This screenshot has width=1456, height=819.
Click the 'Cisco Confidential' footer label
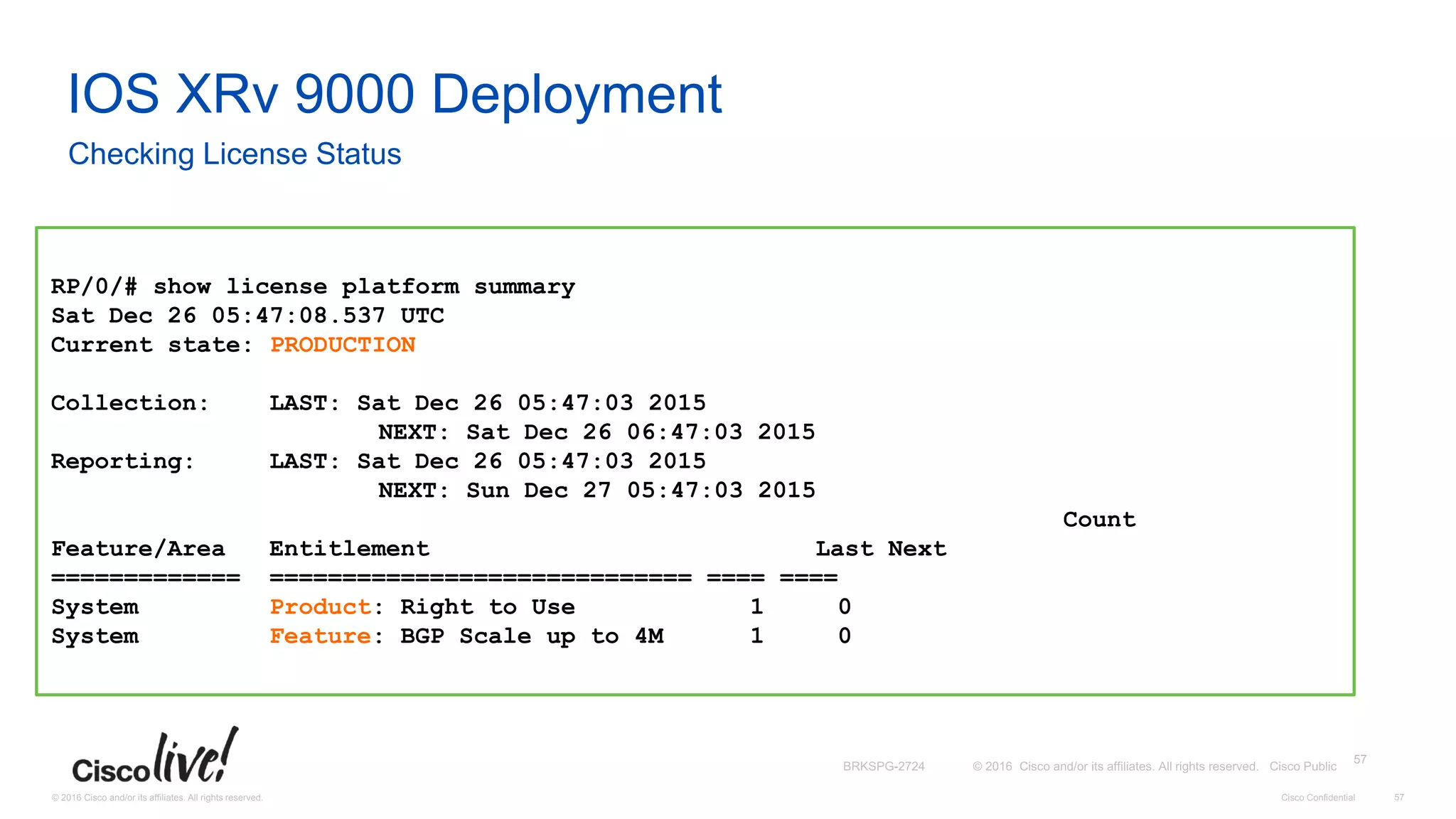click(1318, 798)
